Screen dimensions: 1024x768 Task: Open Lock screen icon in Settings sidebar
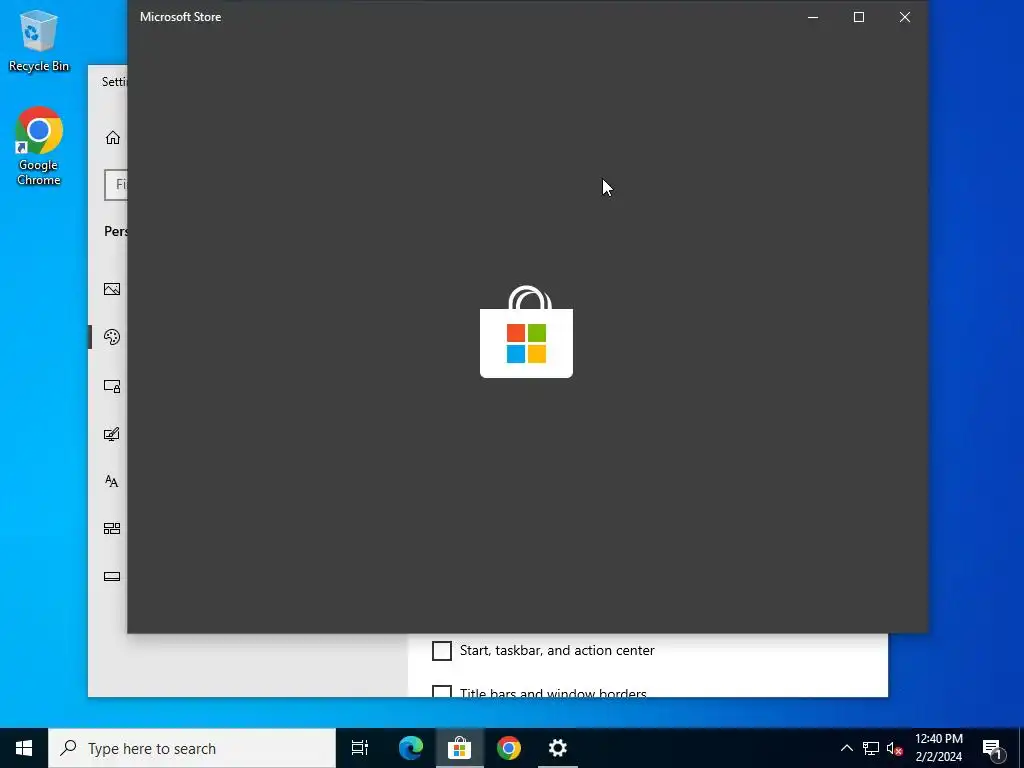click(112, 386)
